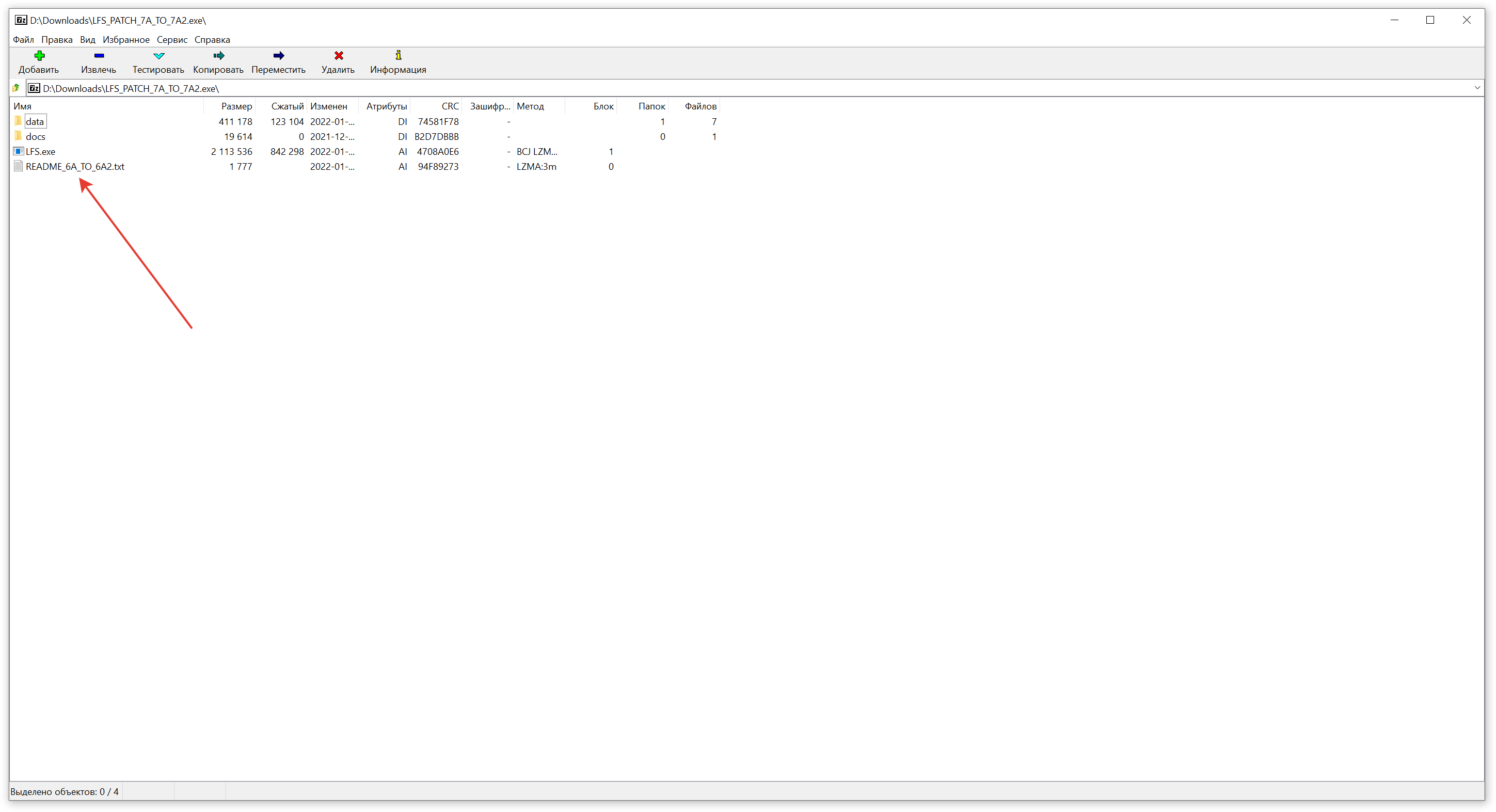Click the green Add (Добавить) plus icon
This screenshot has width=1496, height=812.
39,56
